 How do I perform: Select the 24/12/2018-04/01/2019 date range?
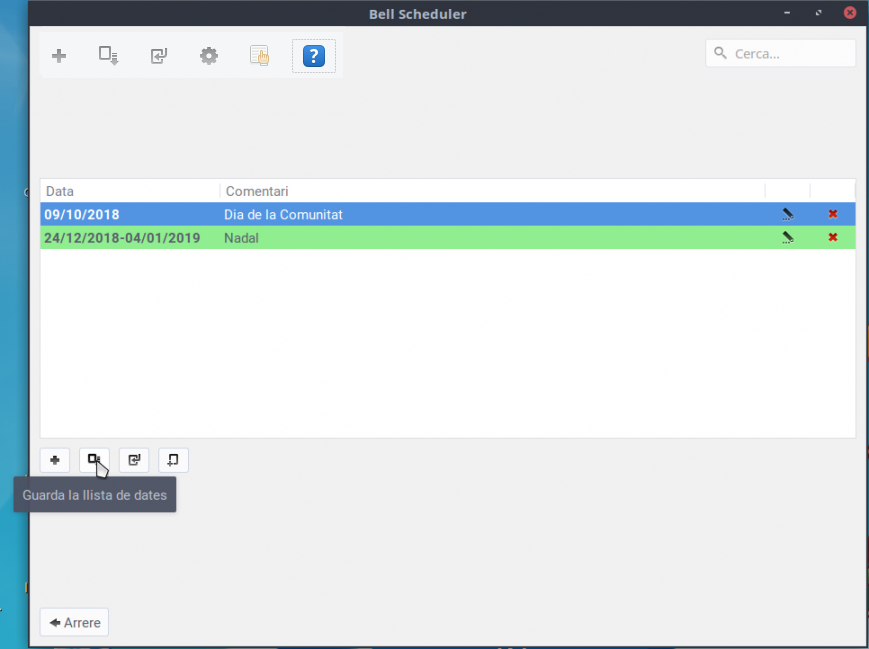[122, 238]
